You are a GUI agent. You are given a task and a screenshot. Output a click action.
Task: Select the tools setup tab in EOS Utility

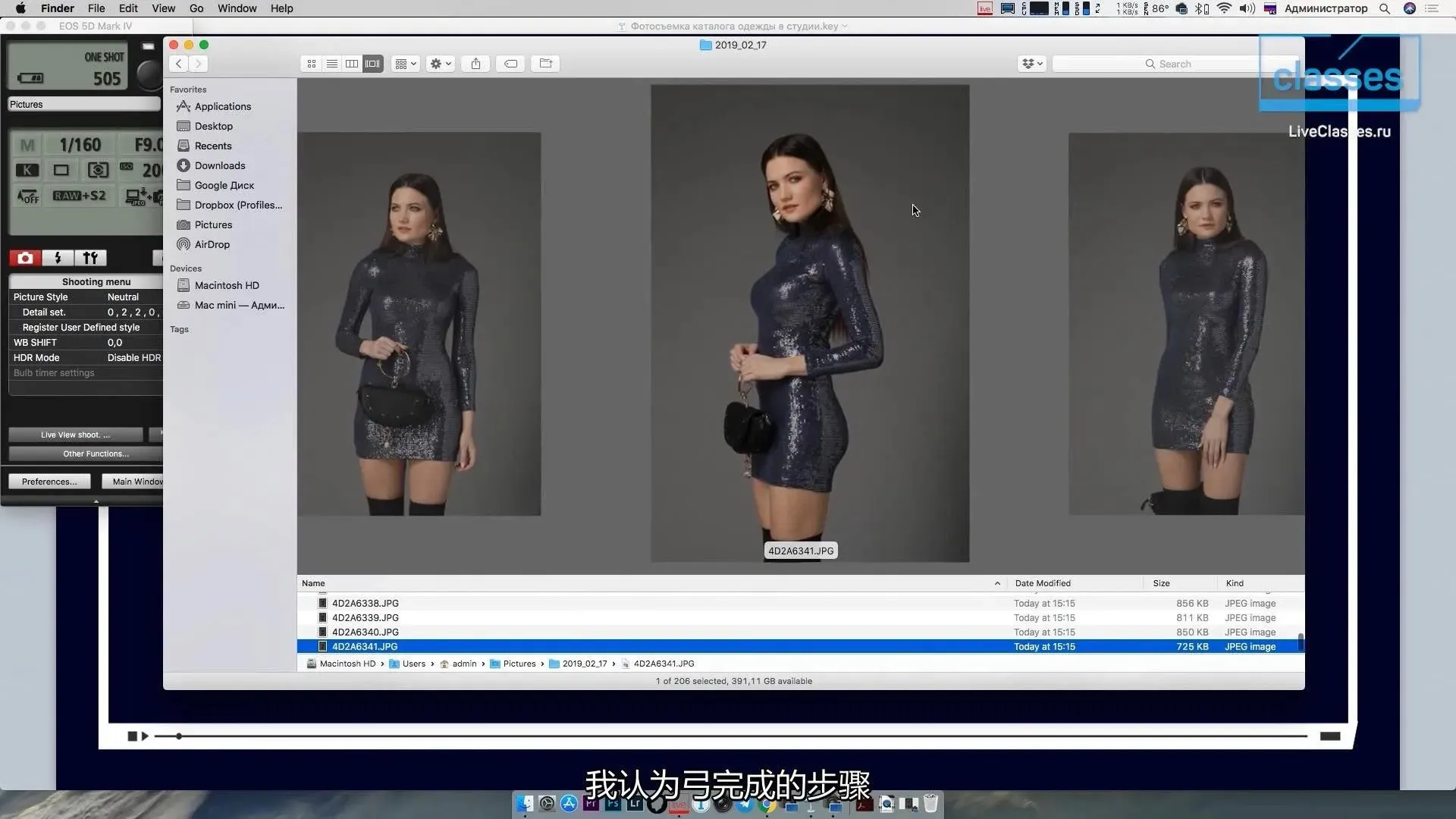(90, 259)
